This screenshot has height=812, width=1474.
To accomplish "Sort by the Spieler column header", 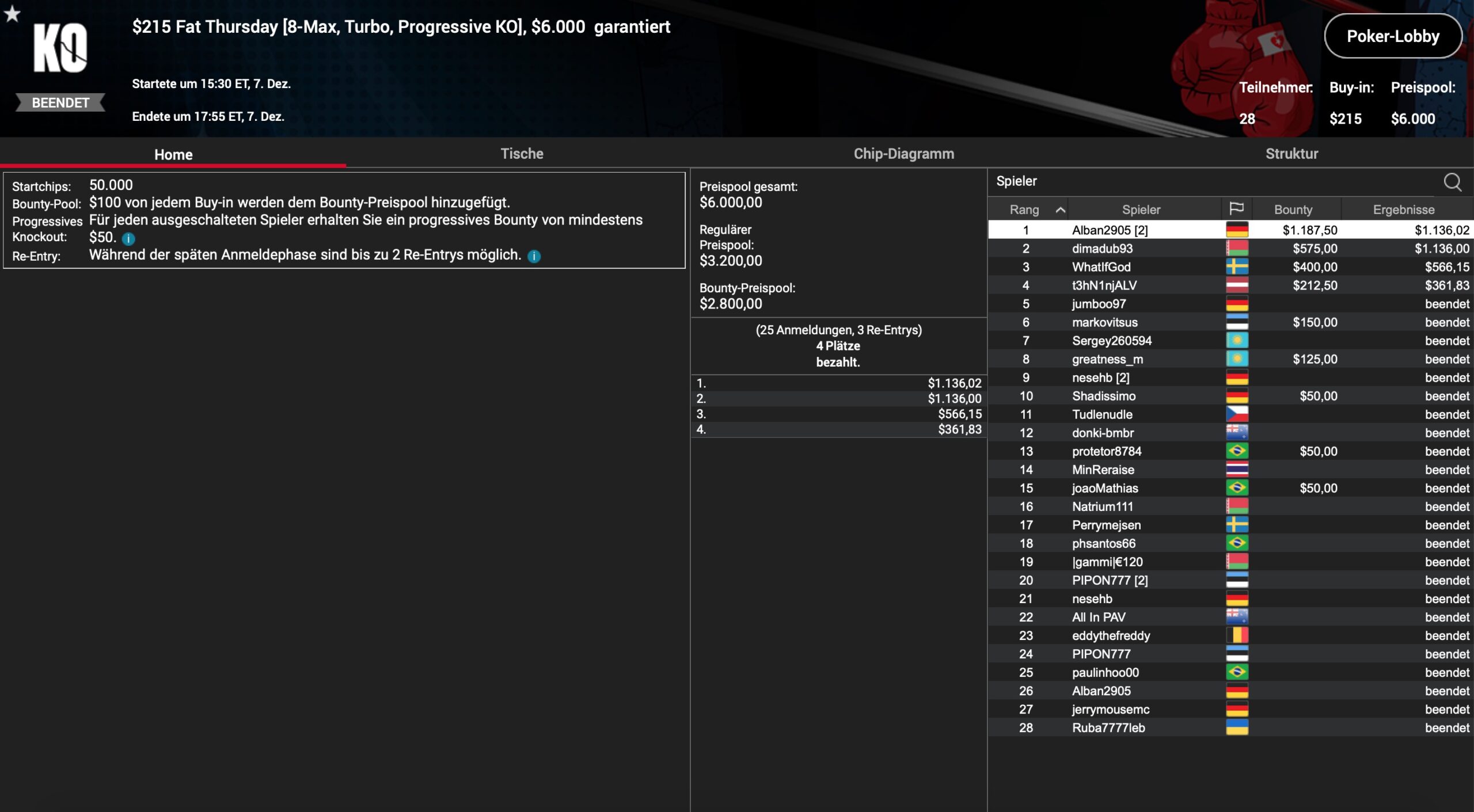I will pos(1141,209).
